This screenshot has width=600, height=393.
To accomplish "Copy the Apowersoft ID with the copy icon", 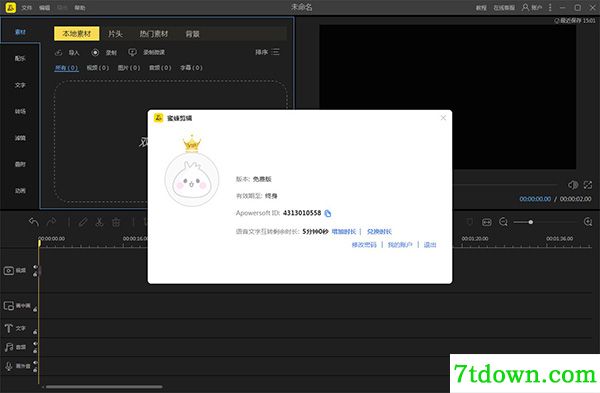I will pos(328,213).
